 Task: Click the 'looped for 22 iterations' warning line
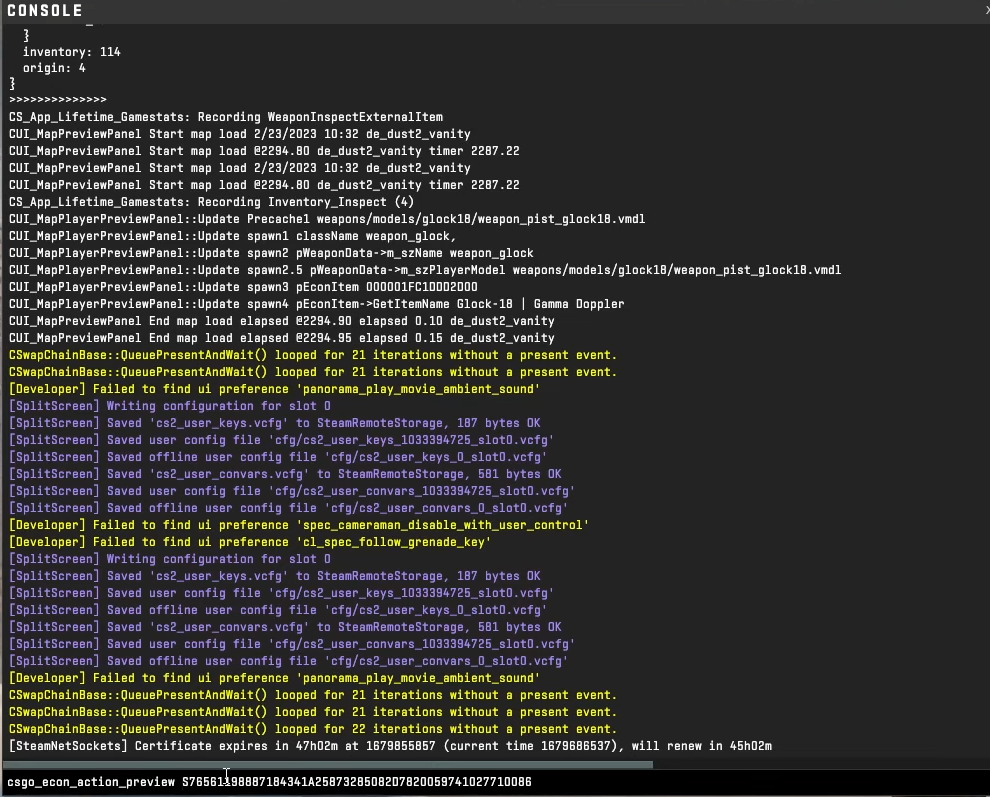coord(313,729)
